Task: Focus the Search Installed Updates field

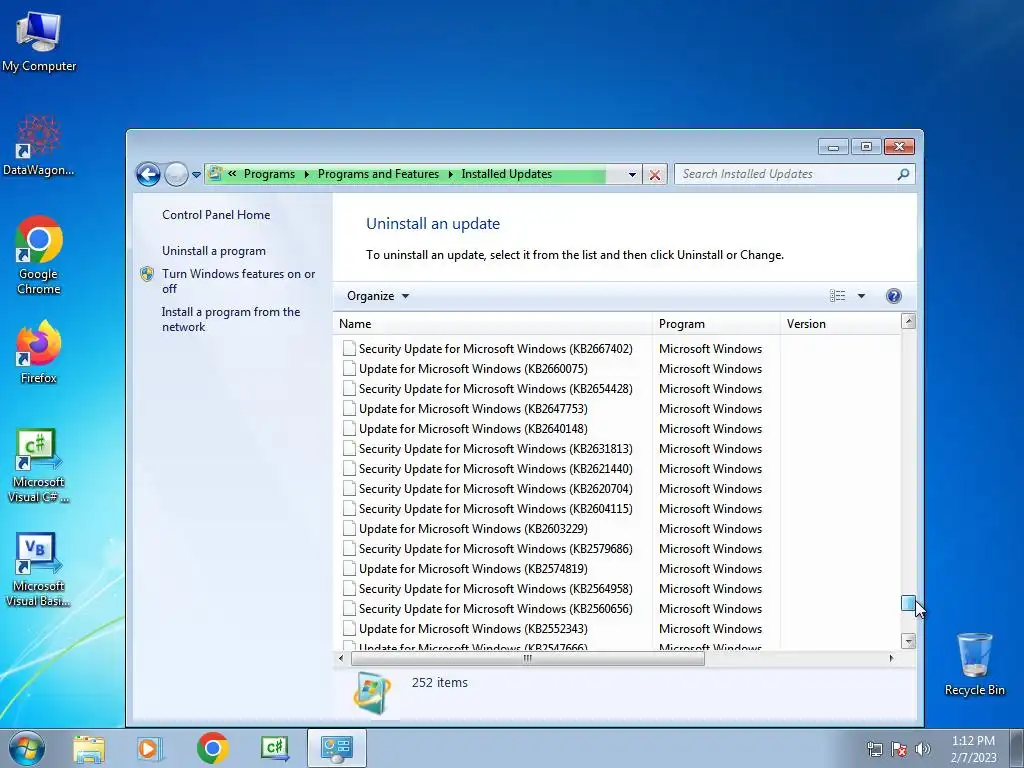Action: pos(787,174)
